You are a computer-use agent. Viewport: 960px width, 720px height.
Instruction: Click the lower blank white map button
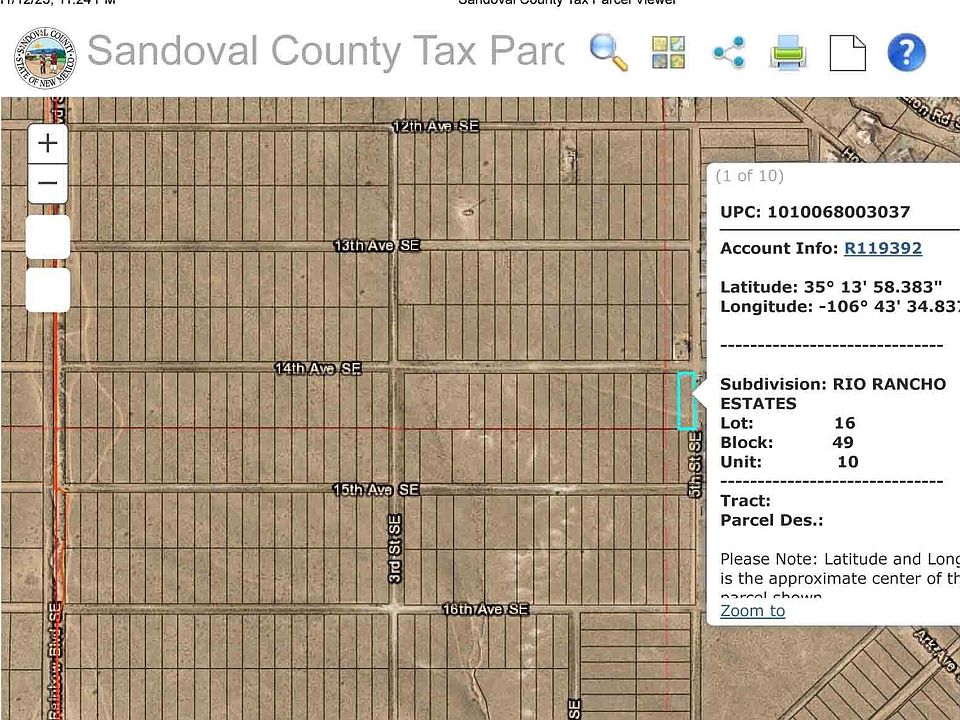coord(48,290)
